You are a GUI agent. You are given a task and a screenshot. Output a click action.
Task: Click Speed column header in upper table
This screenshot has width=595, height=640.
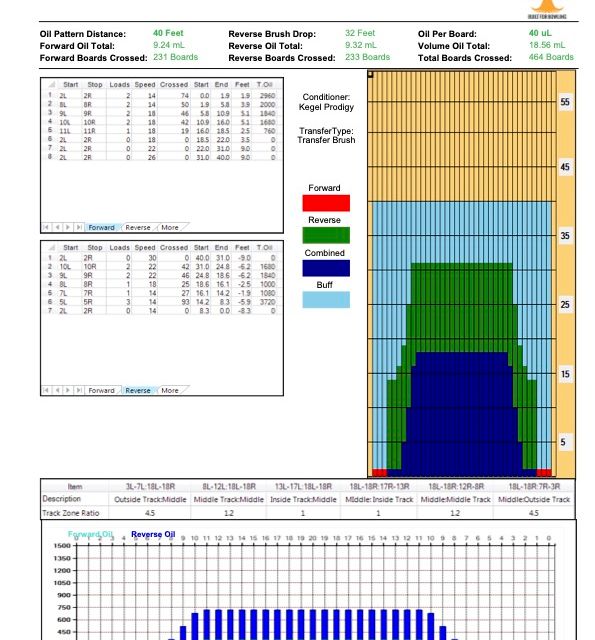pos(145,84)
